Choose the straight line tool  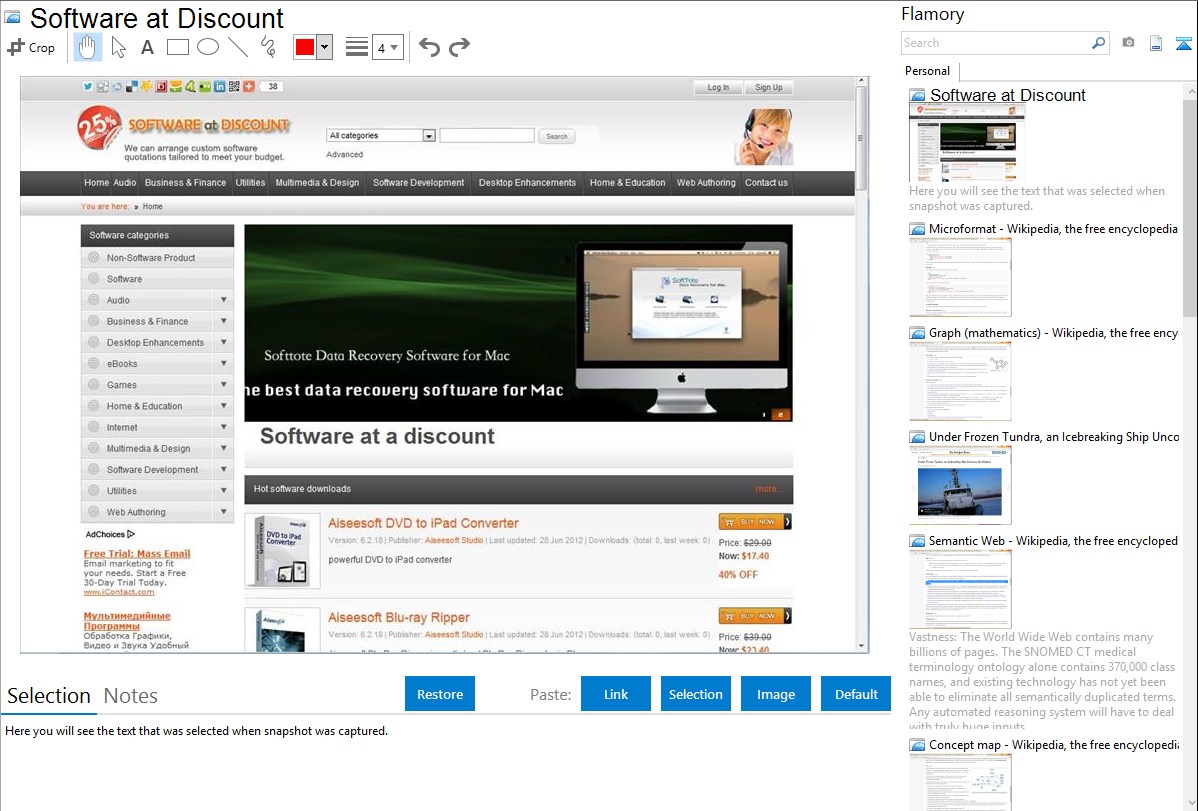point(238,47)
